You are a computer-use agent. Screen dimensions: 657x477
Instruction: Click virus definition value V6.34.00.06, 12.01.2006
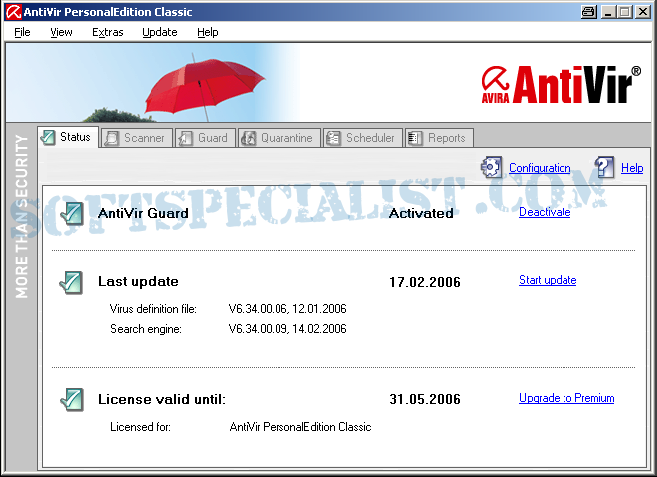click(x=287, y=309)
